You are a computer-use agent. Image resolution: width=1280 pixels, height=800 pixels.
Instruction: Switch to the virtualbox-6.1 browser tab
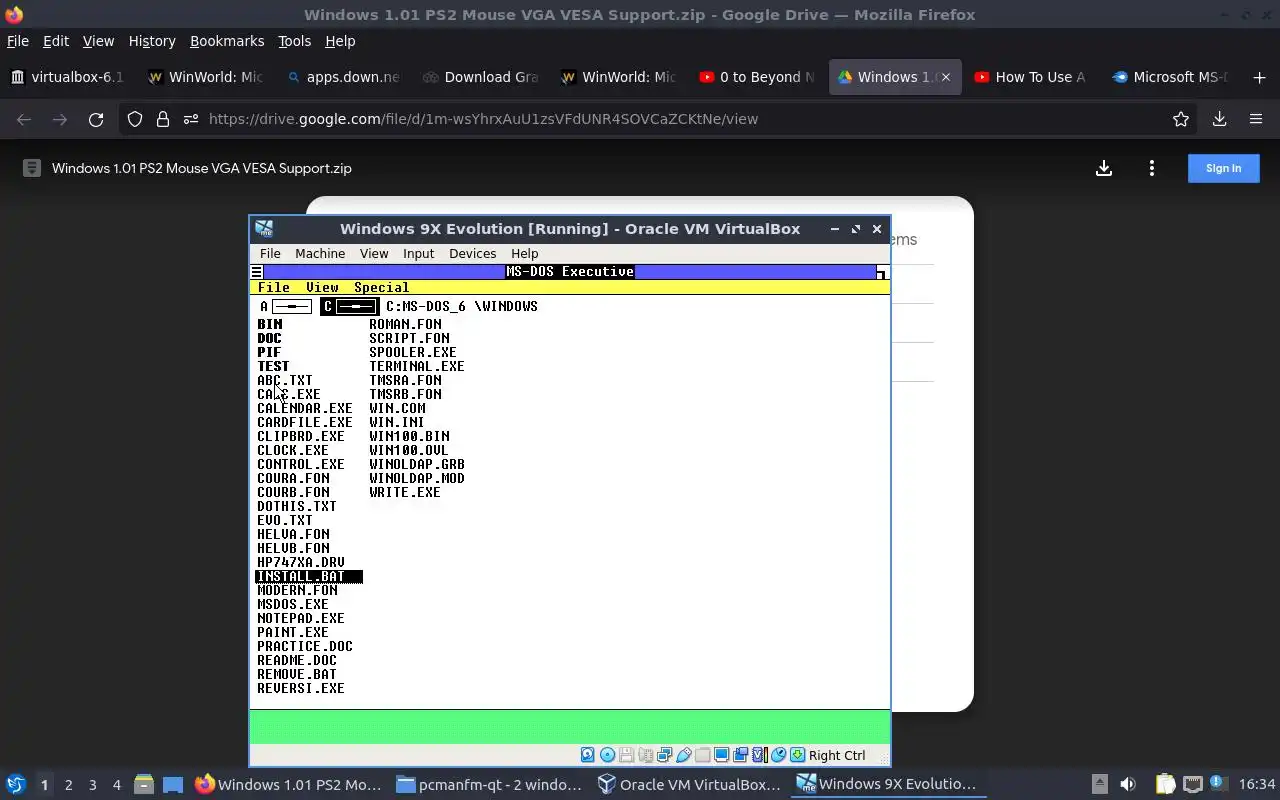coord(68,77)
